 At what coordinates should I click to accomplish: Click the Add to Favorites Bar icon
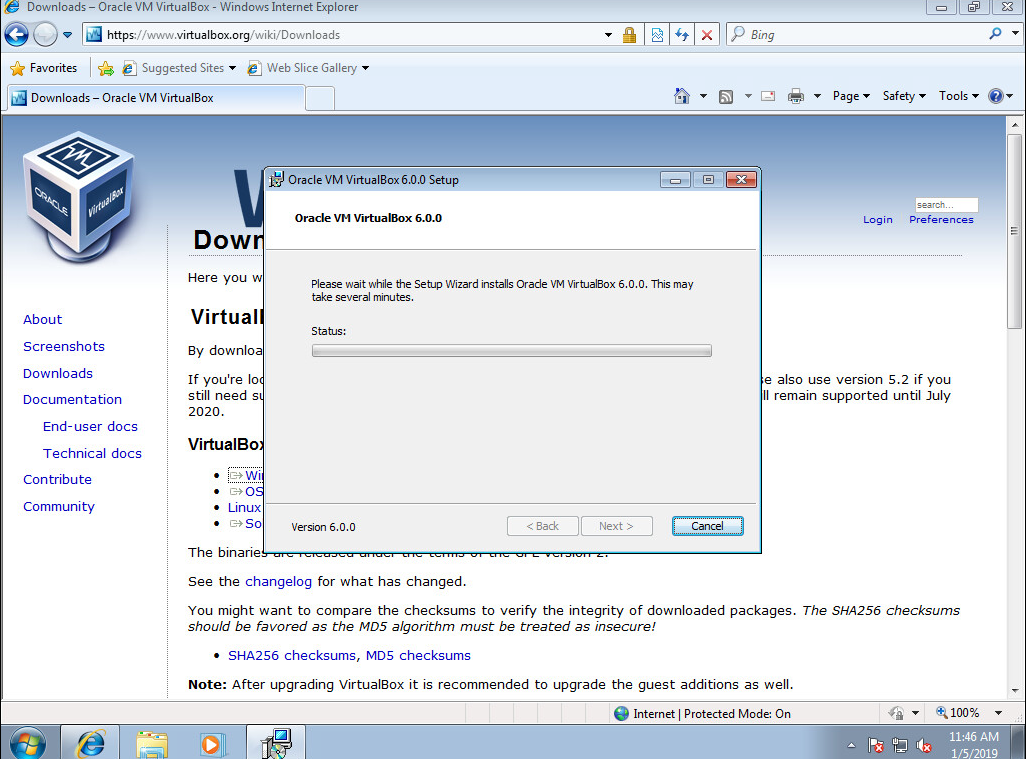point(105,68)
